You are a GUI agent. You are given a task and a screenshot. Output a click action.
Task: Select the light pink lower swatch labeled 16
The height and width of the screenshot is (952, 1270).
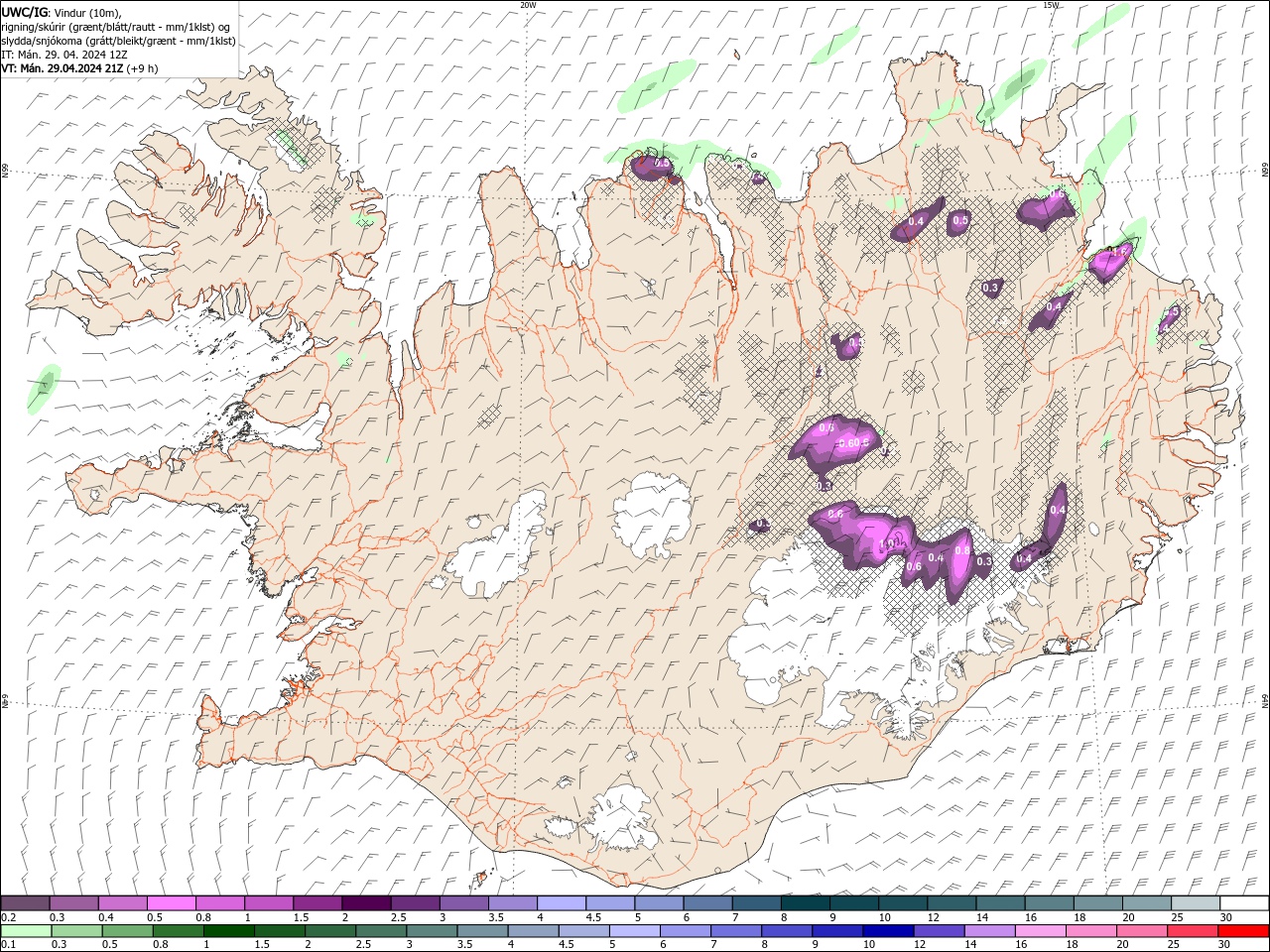pos(1040,931)
